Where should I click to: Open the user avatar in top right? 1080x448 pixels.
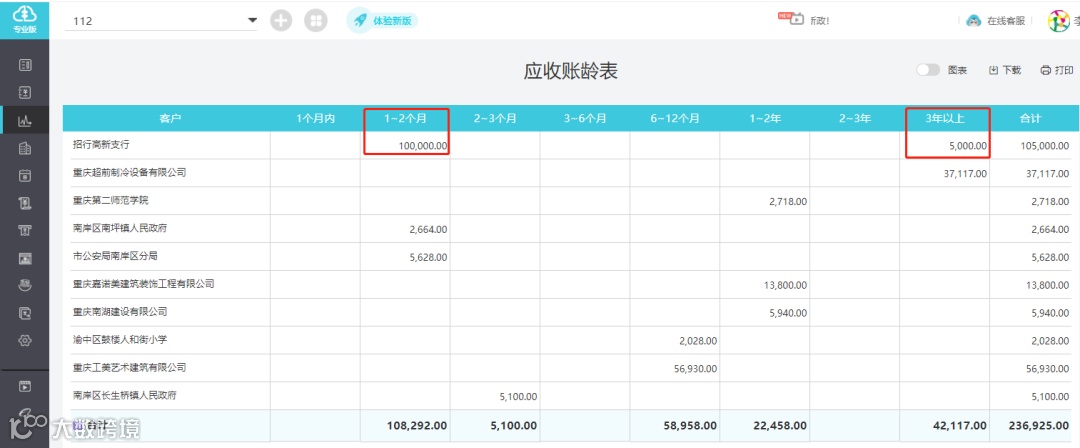point(1059,21)
